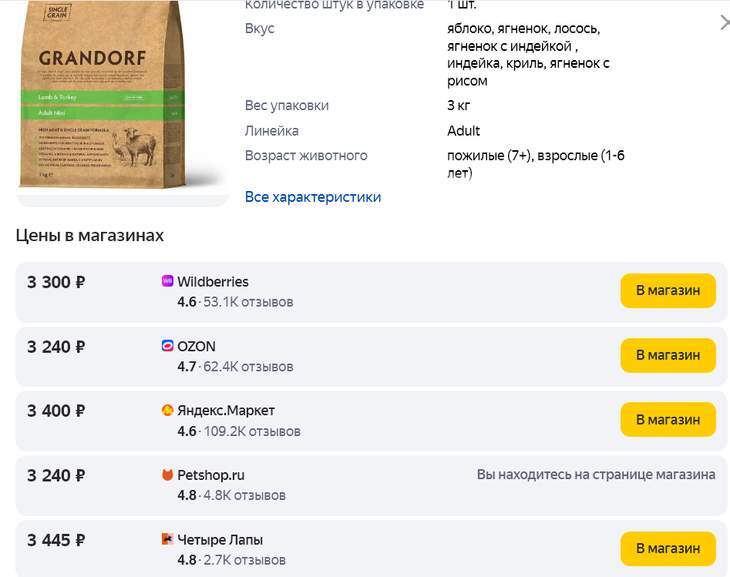730x577 pixels.
Task: Click the Четыре Лапы logo icon
Action: tap(167, 539)
